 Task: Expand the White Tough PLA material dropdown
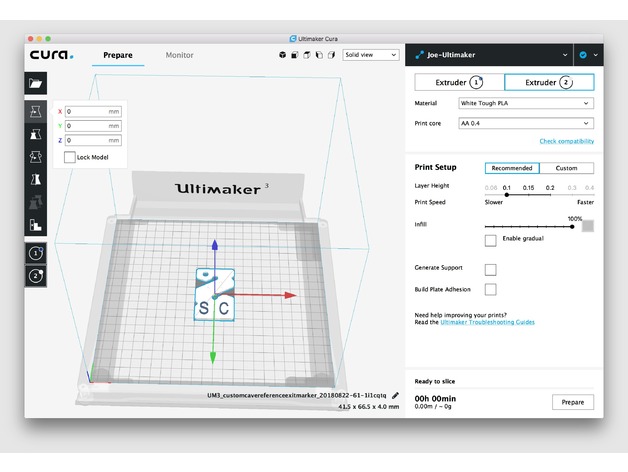point(526,103)
